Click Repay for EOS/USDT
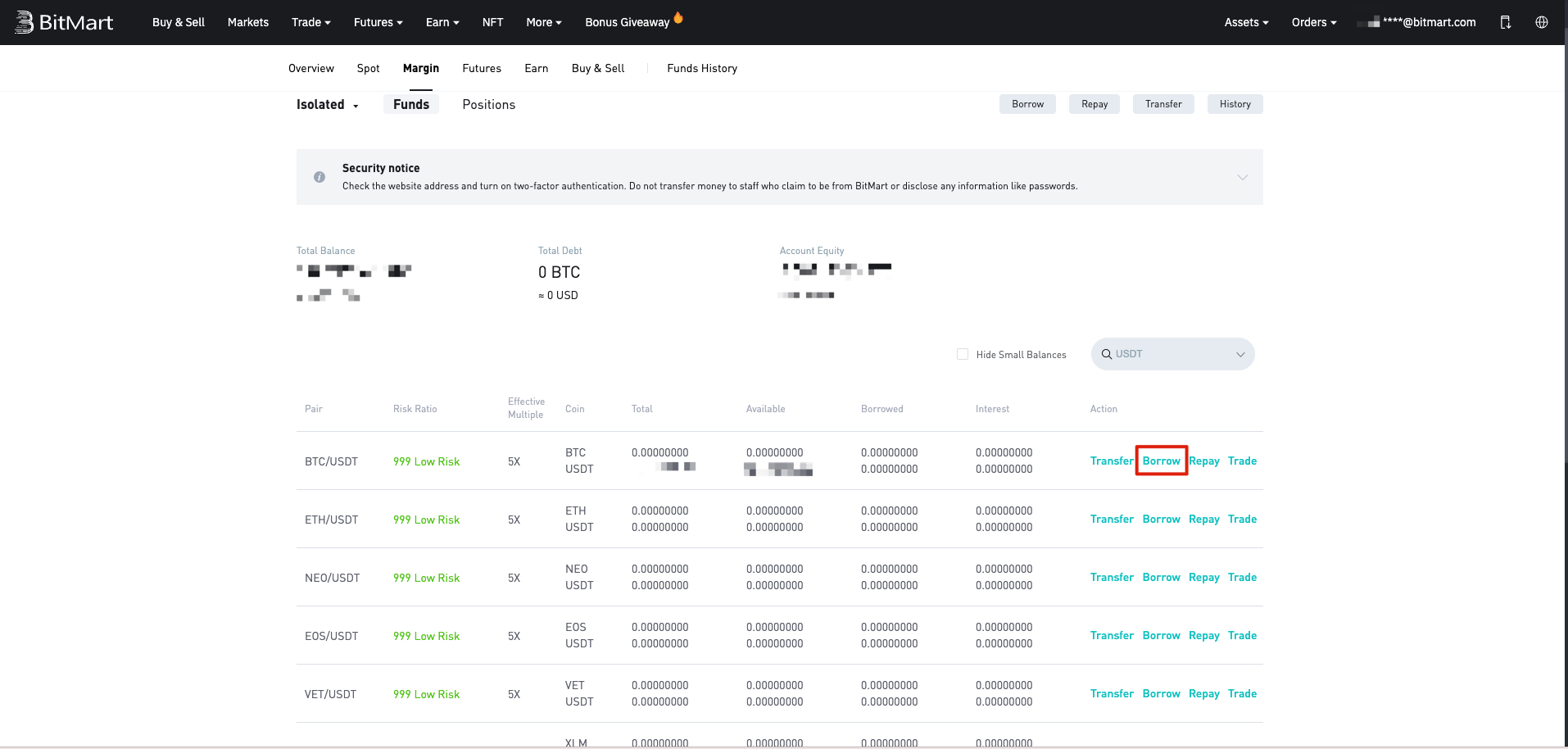Viewport: 1568px width, 749px height. (1204, 635)
